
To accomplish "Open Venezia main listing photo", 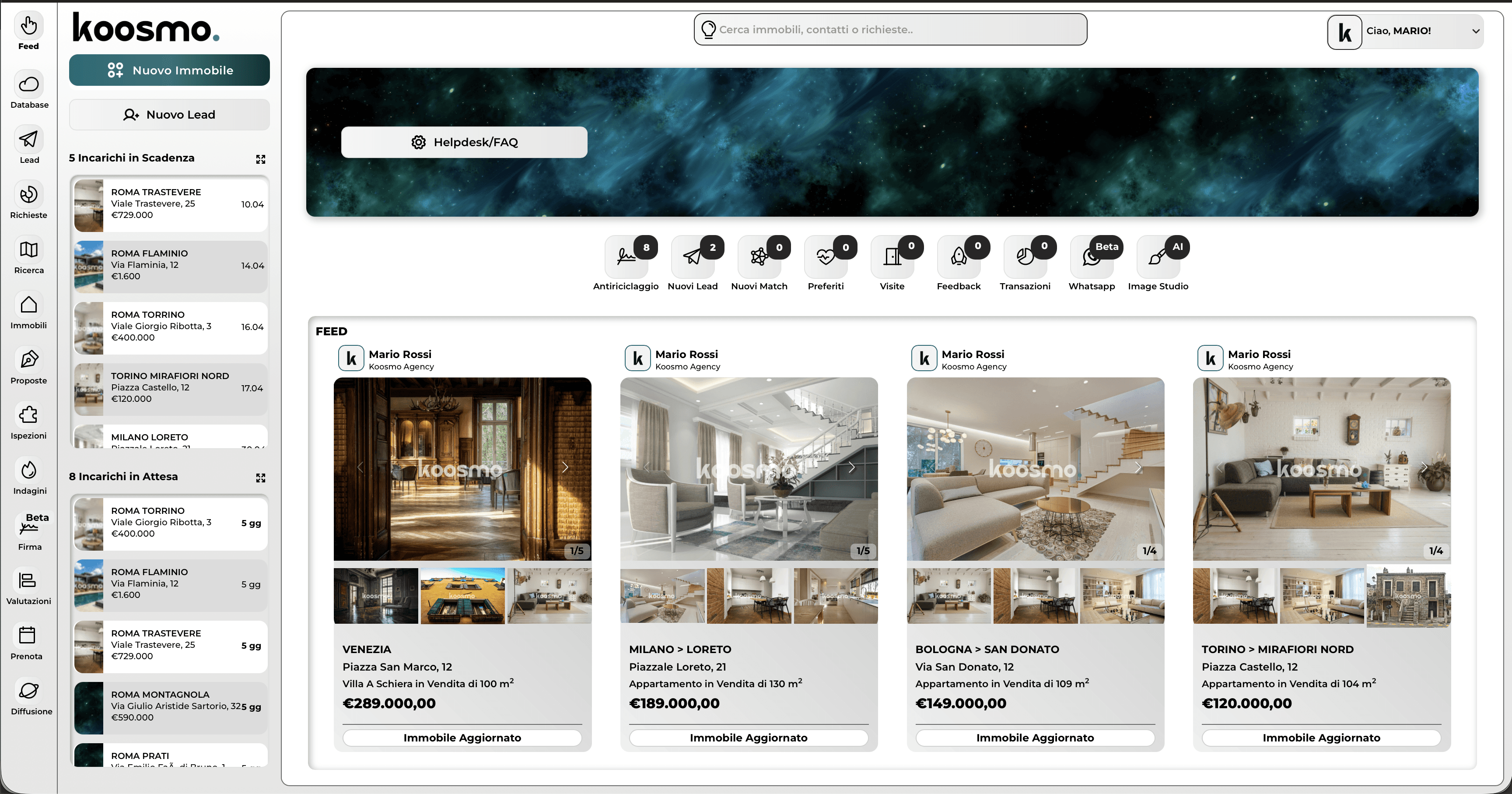I will [462, 469].
